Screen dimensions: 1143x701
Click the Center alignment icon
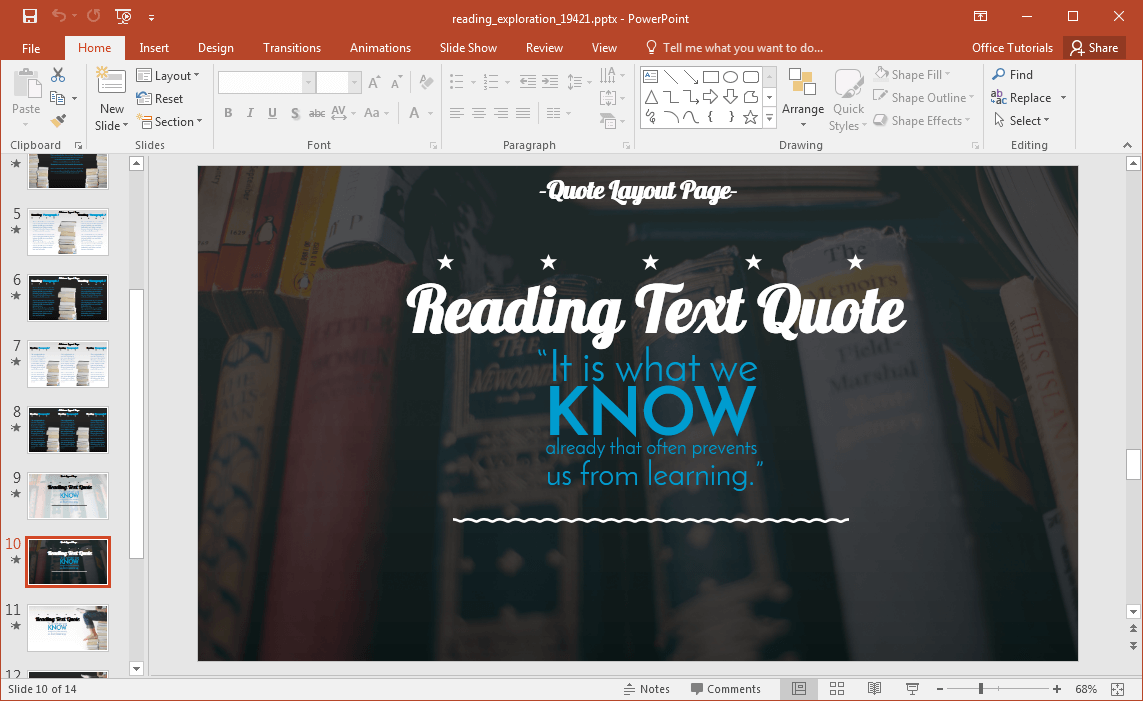(478, 113)
